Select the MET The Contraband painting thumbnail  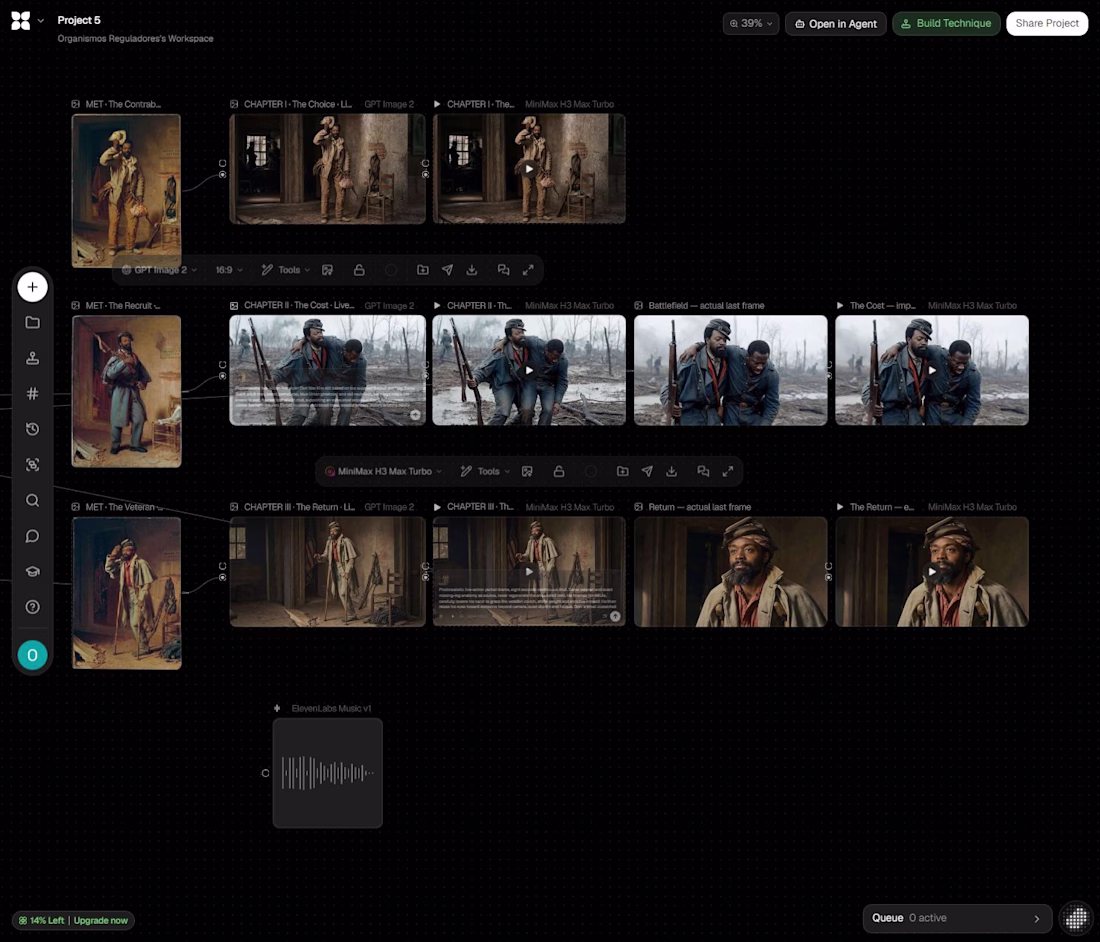126,191
